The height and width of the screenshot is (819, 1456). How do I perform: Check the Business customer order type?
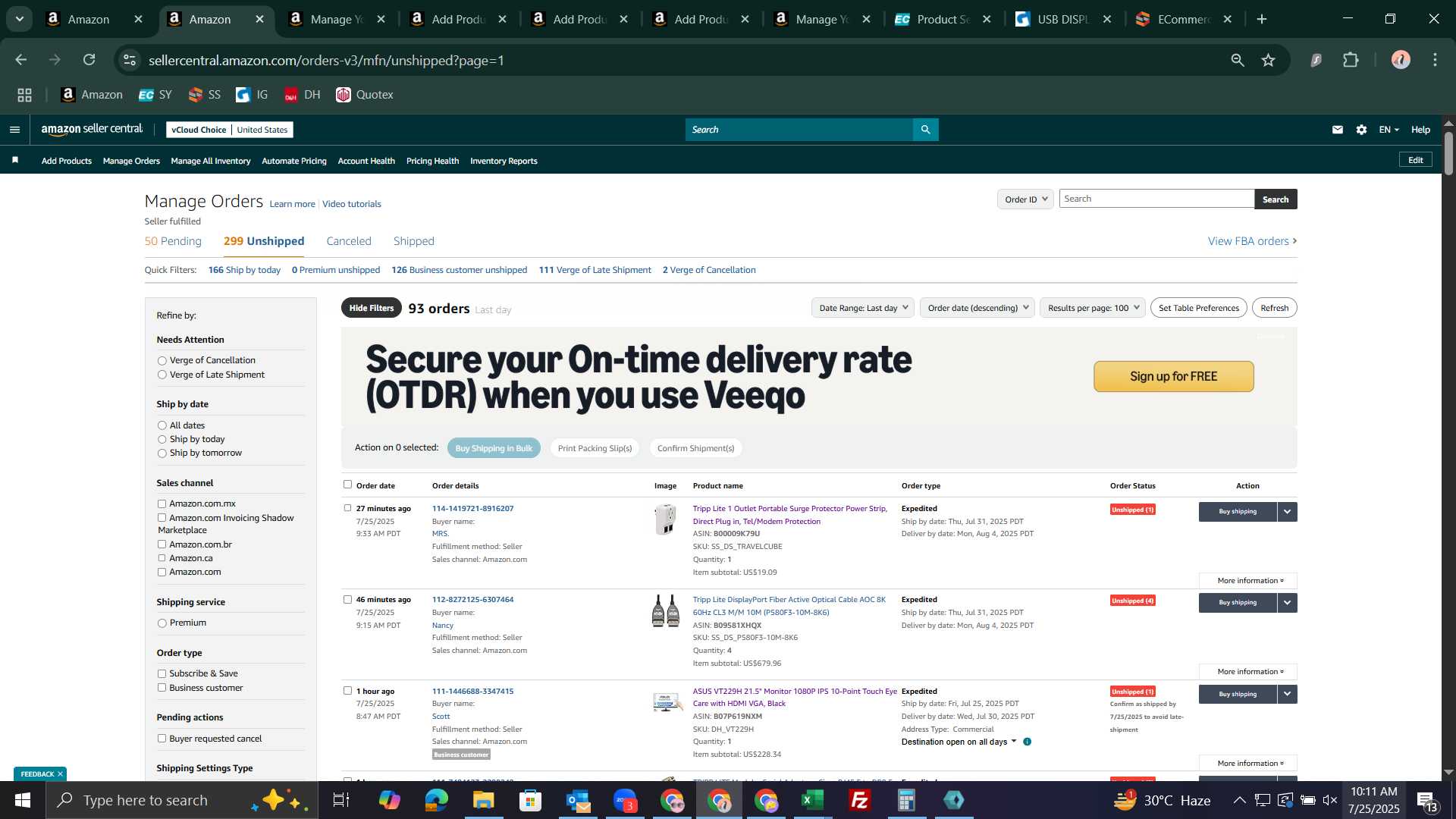(162, 688)
